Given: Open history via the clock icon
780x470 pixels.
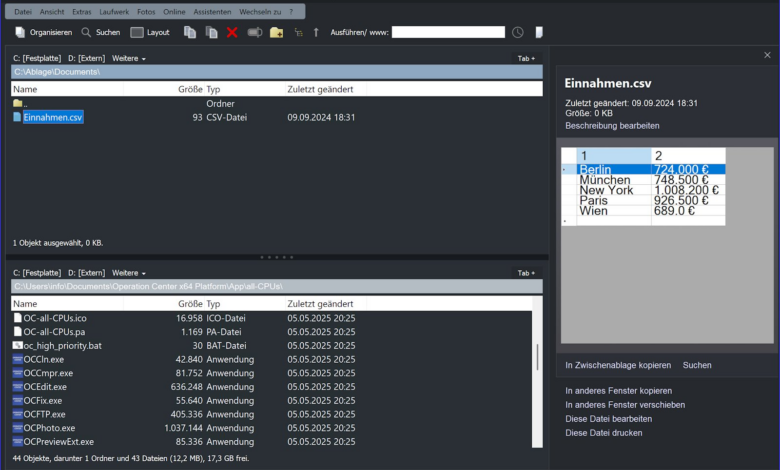Looking at the screenshot, I should point(518,32).
